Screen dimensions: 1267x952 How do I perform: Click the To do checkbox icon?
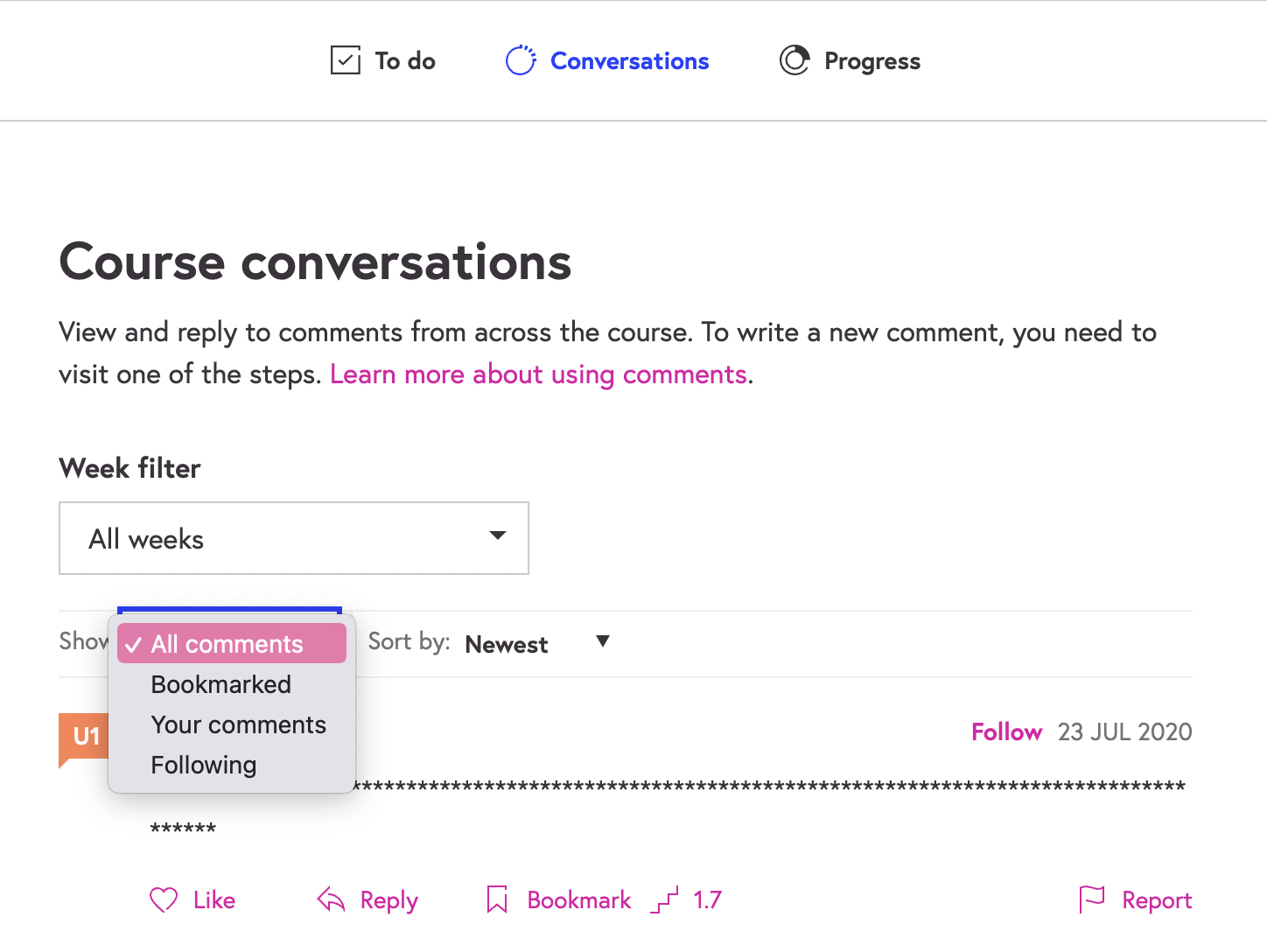(345, 60)
